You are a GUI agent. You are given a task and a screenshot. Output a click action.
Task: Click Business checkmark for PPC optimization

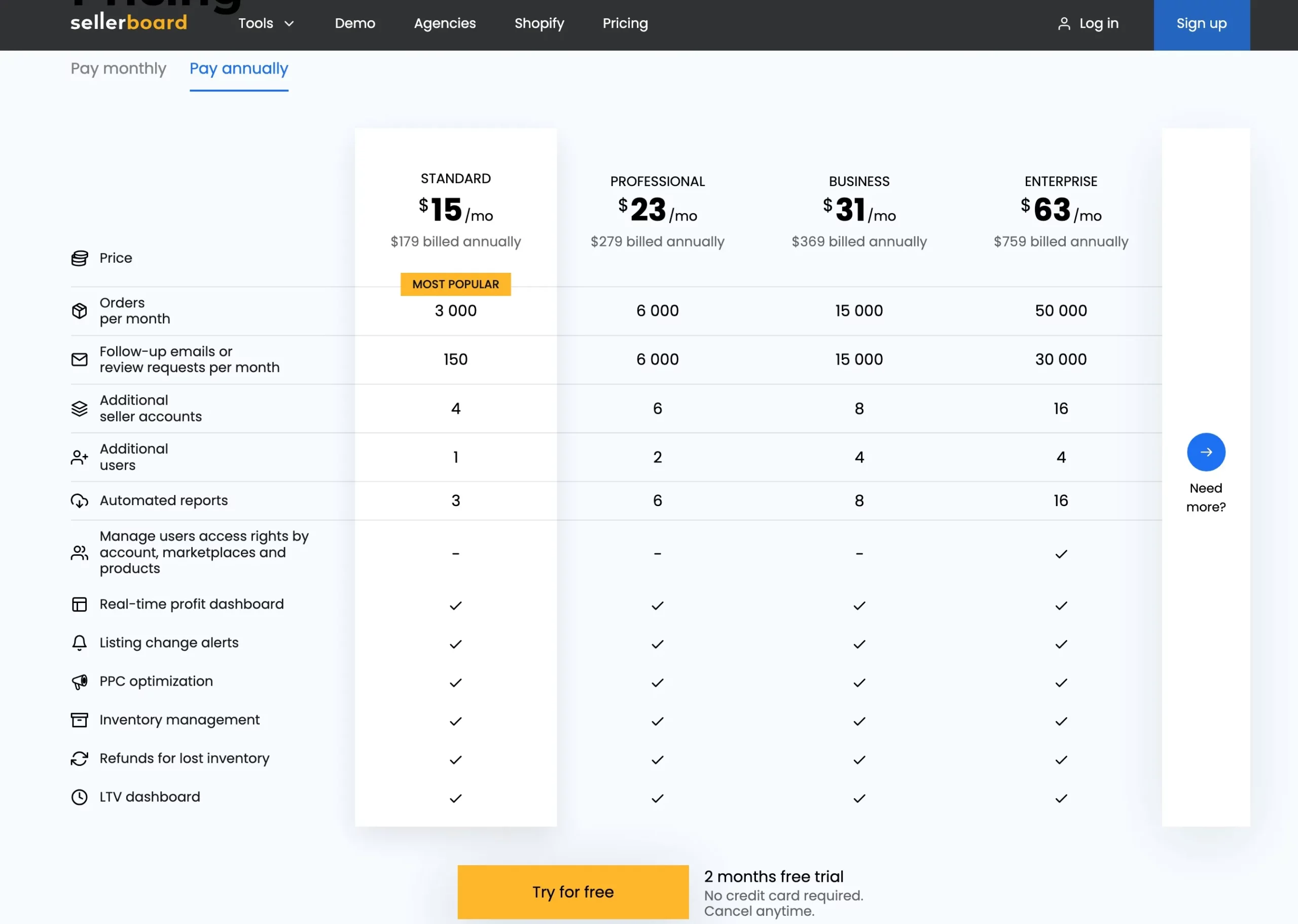pos(859,683)
